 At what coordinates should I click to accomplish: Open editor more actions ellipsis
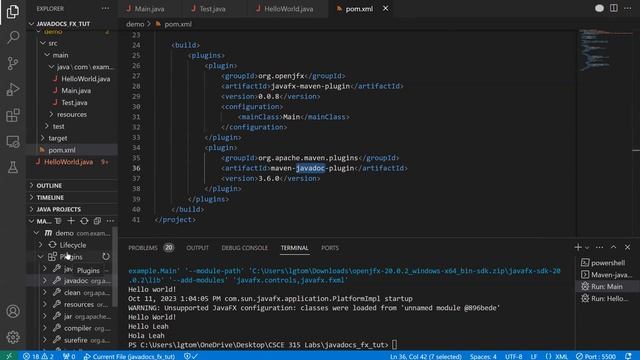click(628, 8)
